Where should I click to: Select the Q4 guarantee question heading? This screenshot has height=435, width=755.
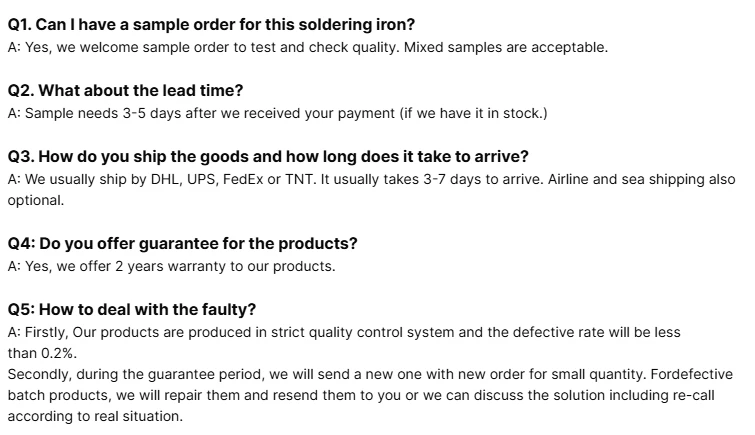pos(182,244)
